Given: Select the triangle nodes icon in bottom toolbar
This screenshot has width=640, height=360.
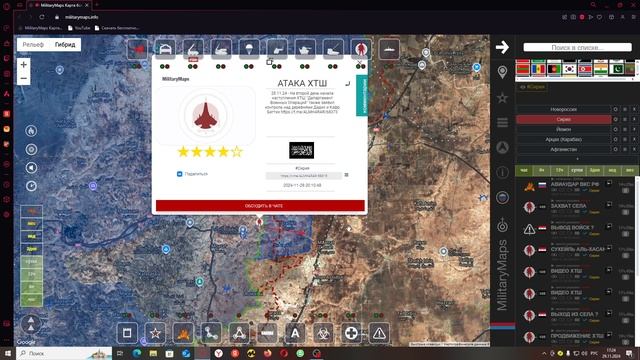Looking at the screenshot, I should [x=239, y=333].
